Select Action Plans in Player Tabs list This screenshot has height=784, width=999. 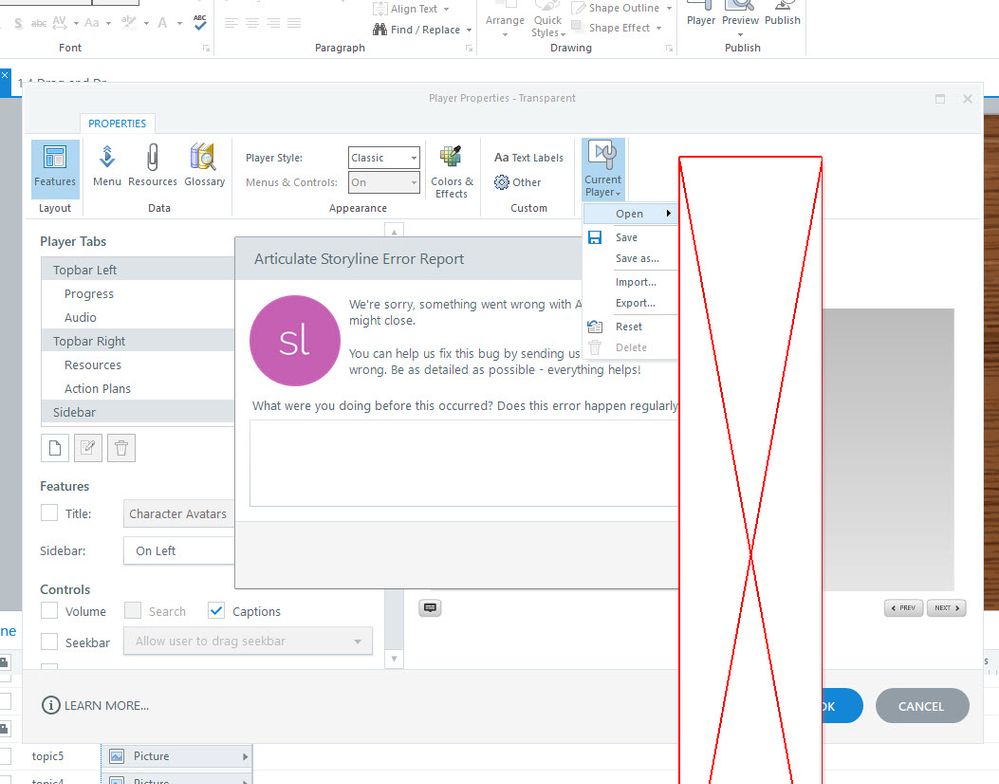[x=138, y=388]
